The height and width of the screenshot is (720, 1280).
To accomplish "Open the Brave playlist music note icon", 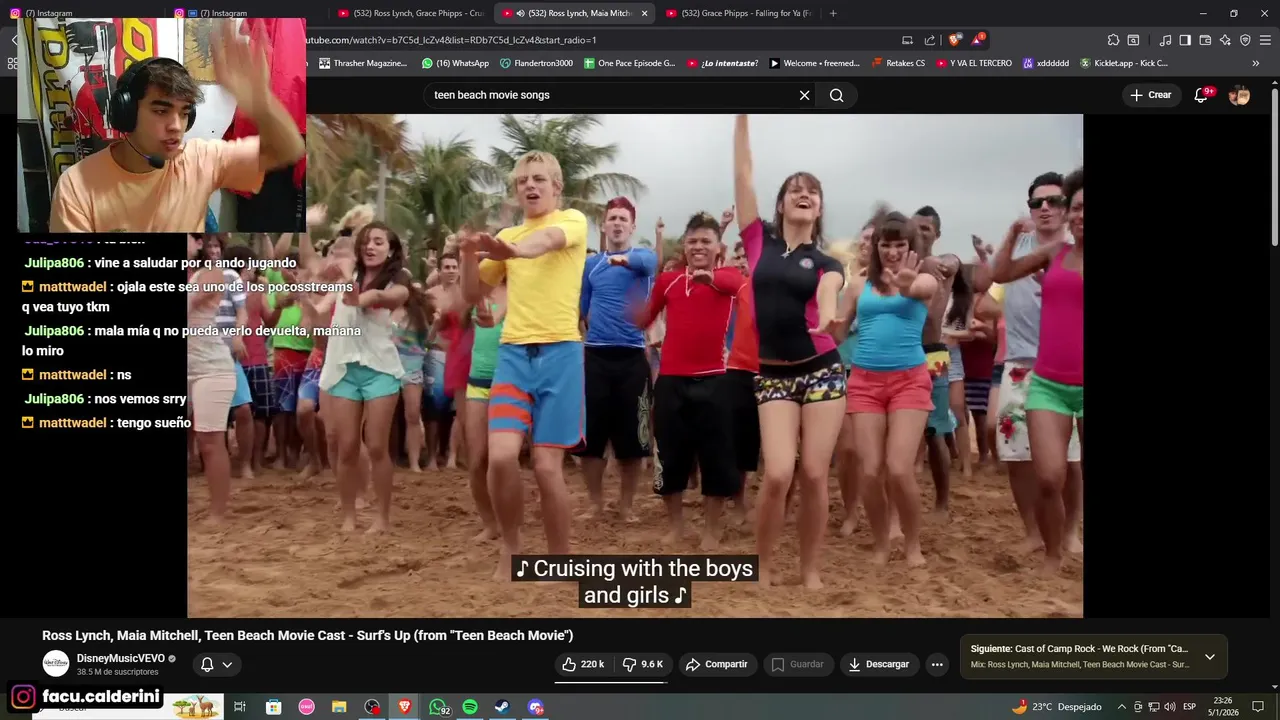I will coord(1165,40).
